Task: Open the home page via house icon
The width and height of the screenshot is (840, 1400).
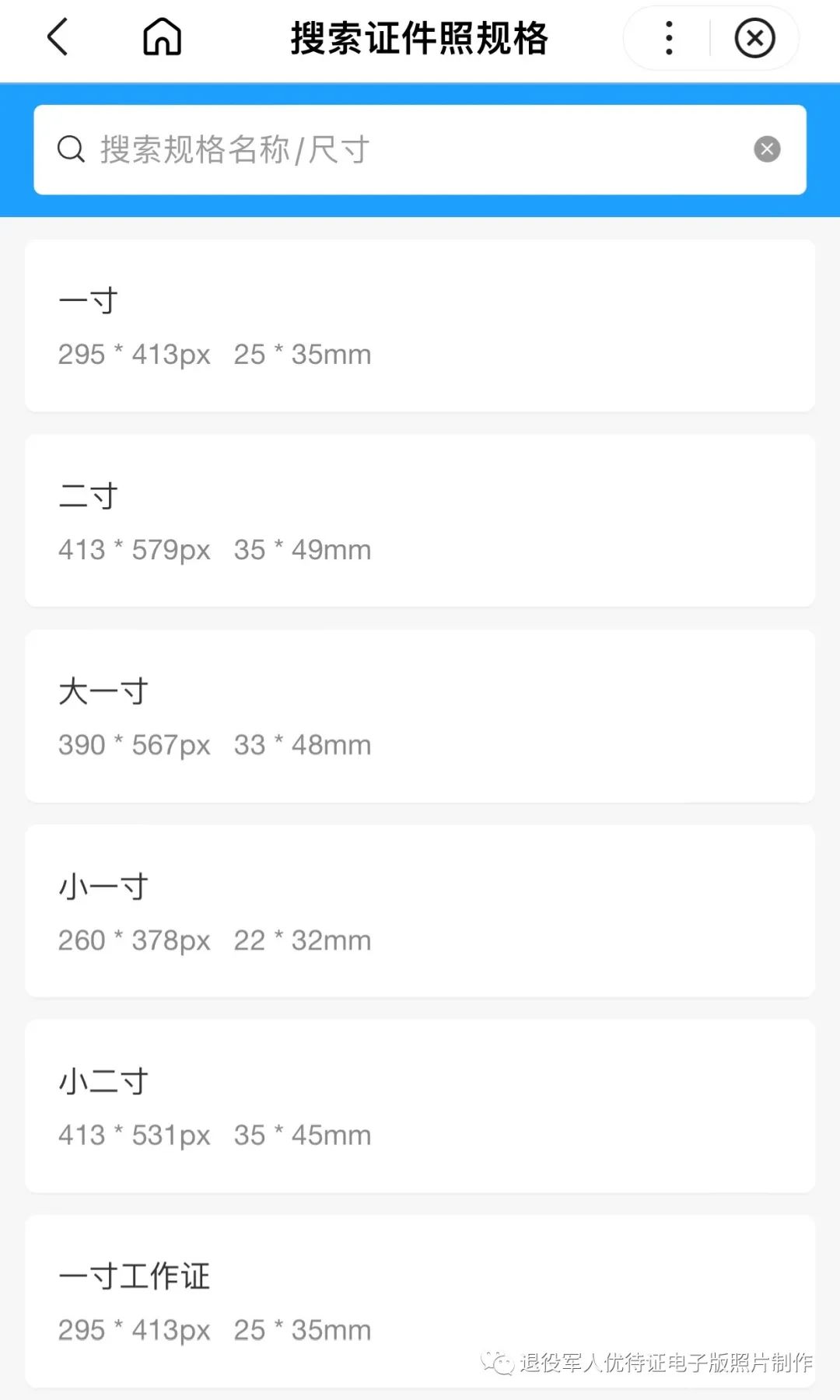Action: coord(162,37)
